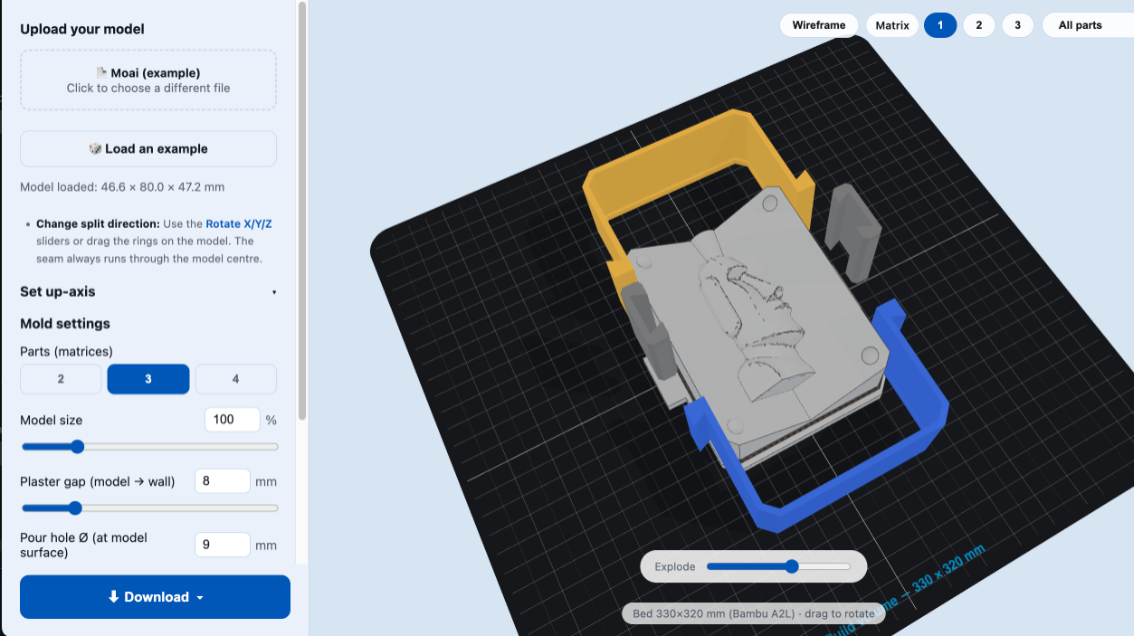
Task: Show matrix part 3 in viewer
Action: pos(1018,25)
